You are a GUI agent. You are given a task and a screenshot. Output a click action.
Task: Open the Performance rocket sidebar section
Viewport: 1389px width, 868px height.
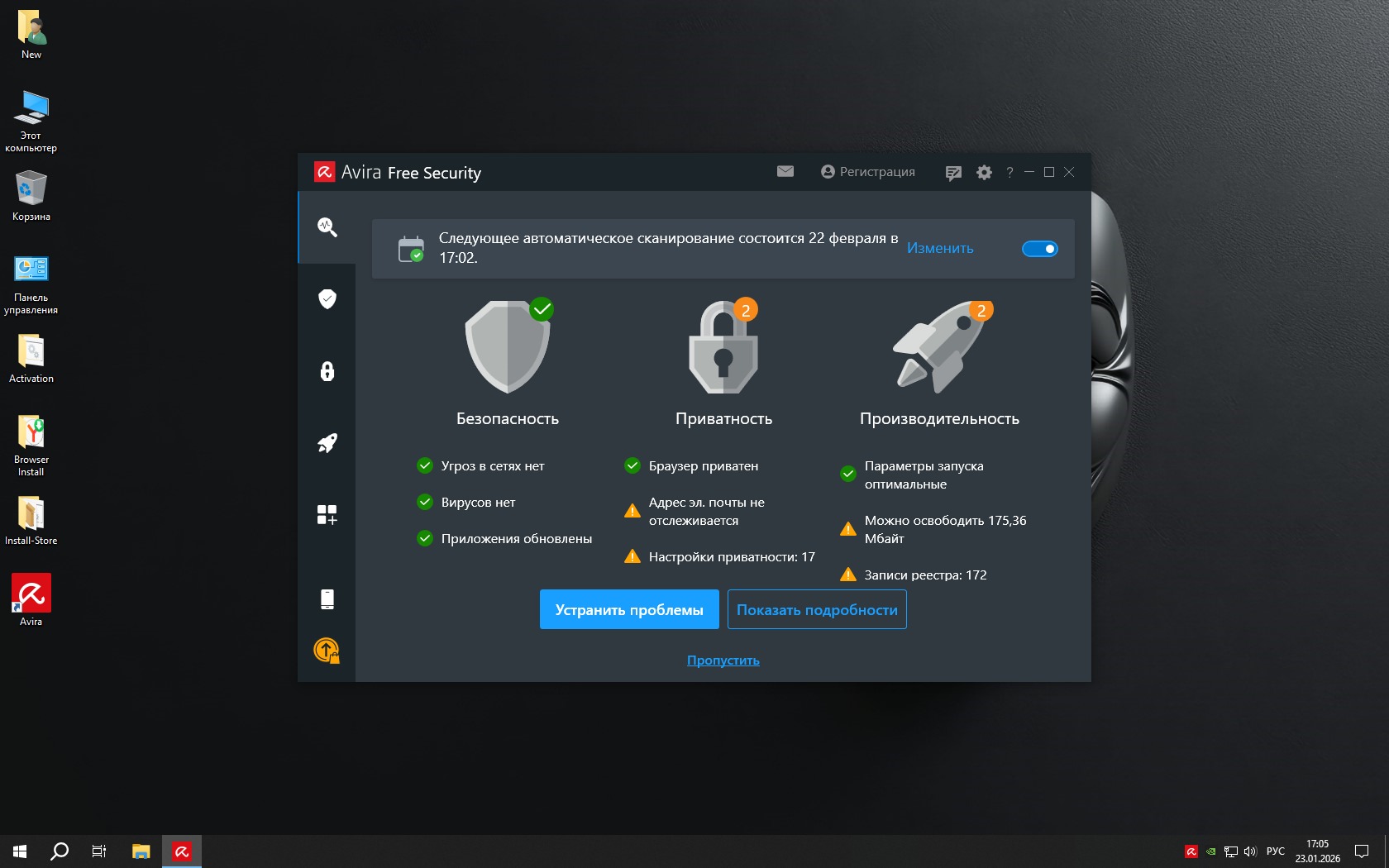pos(327,443)
